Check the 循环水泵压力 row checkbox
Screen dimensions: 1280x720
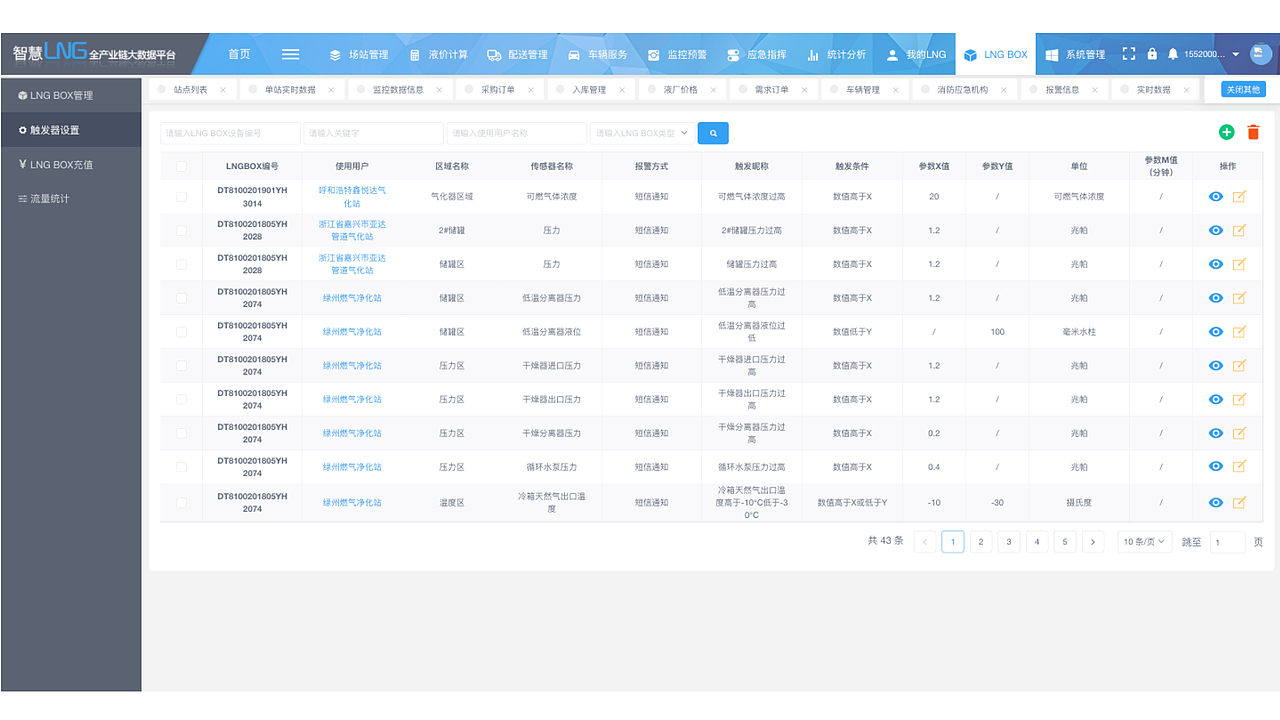click(x=181, y=467)
